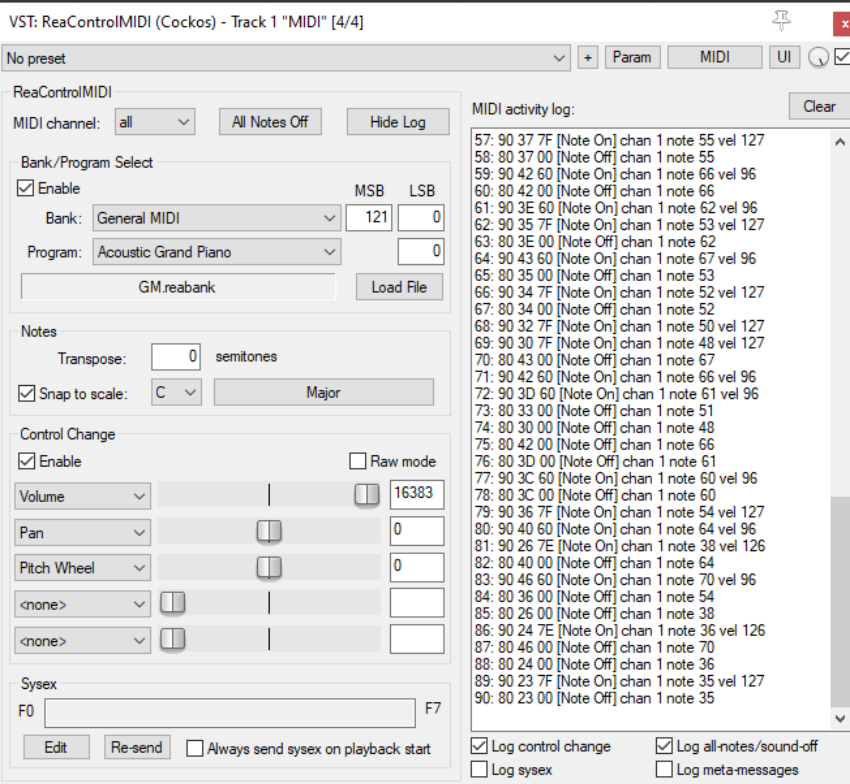Click the bank LSB field
This screenshot has width=850, height=784.
pyautogui.click(x=421, y=217)
